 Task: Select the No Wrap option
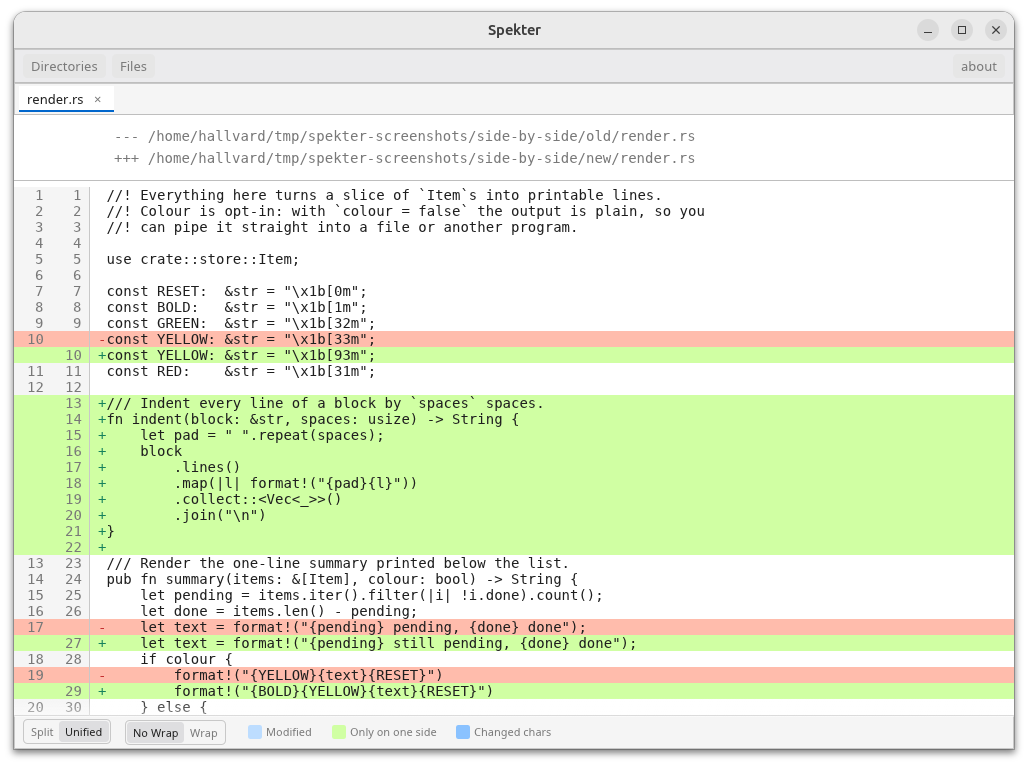155,733
